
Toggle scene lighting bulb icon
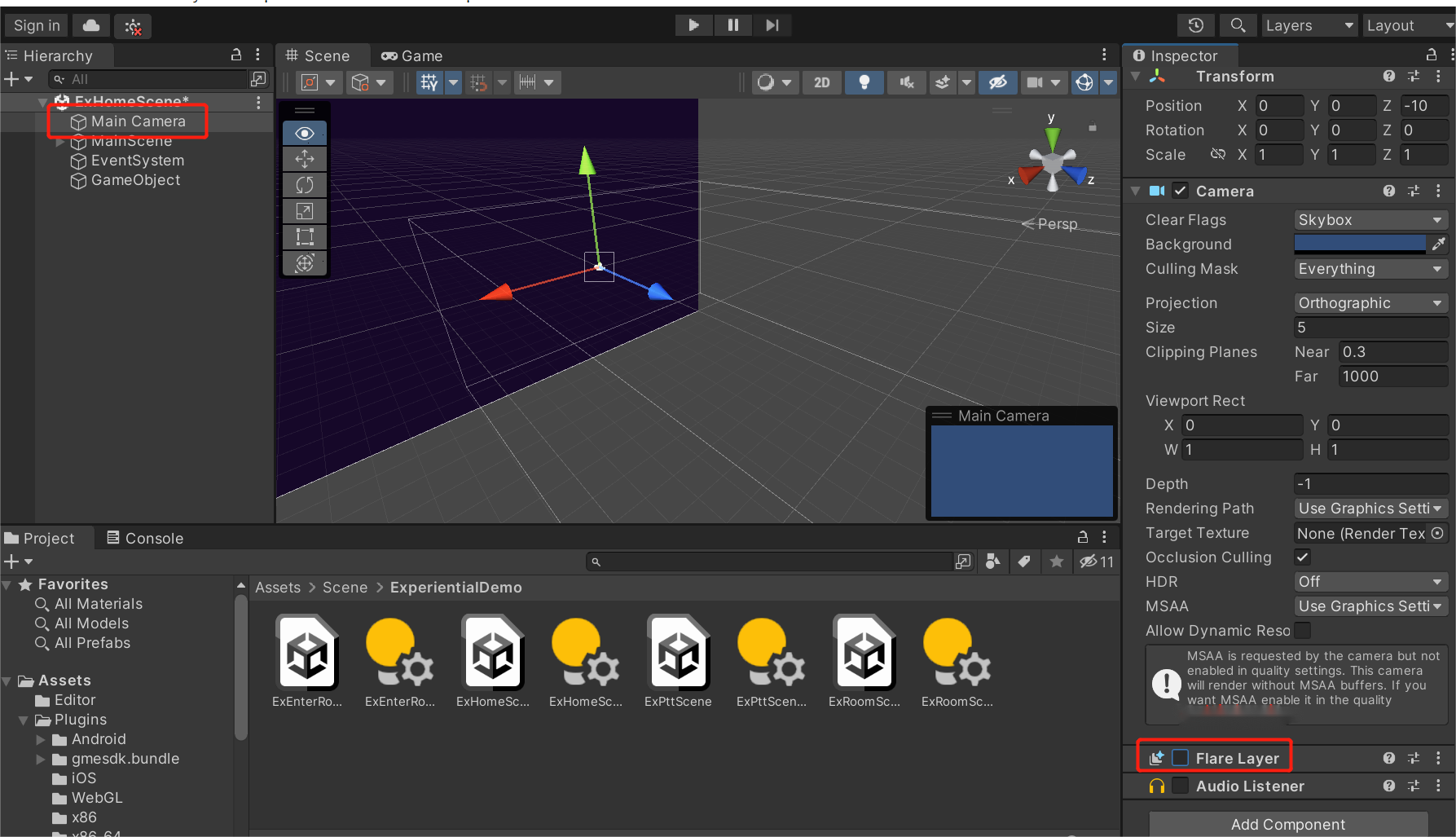click(x=864, y=82)
